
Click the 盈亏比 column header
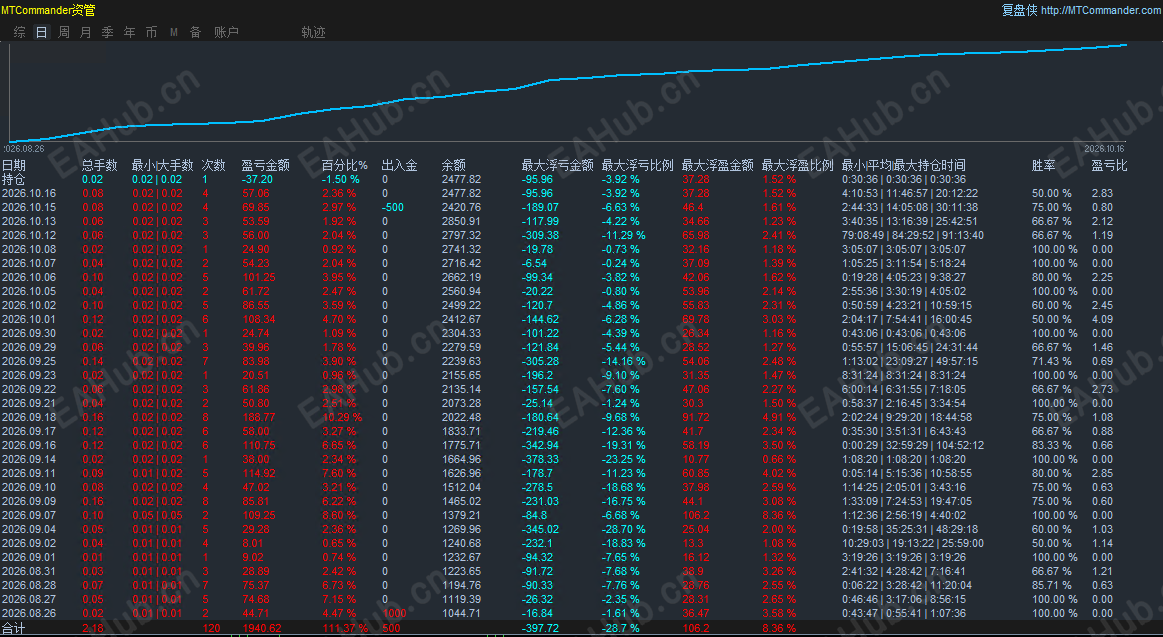(1109, 165)
